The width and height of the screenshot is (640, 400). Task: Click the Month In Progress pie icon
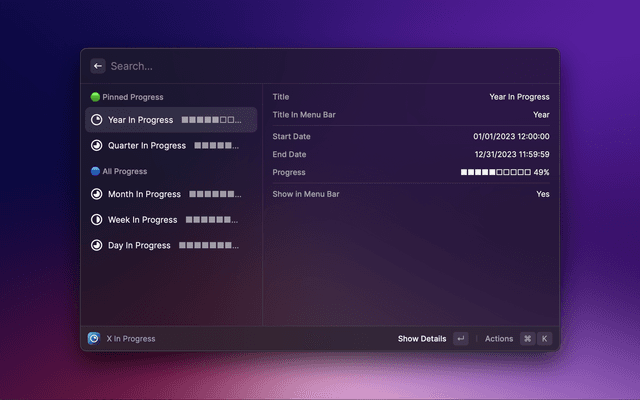click(x=96, y=194)
